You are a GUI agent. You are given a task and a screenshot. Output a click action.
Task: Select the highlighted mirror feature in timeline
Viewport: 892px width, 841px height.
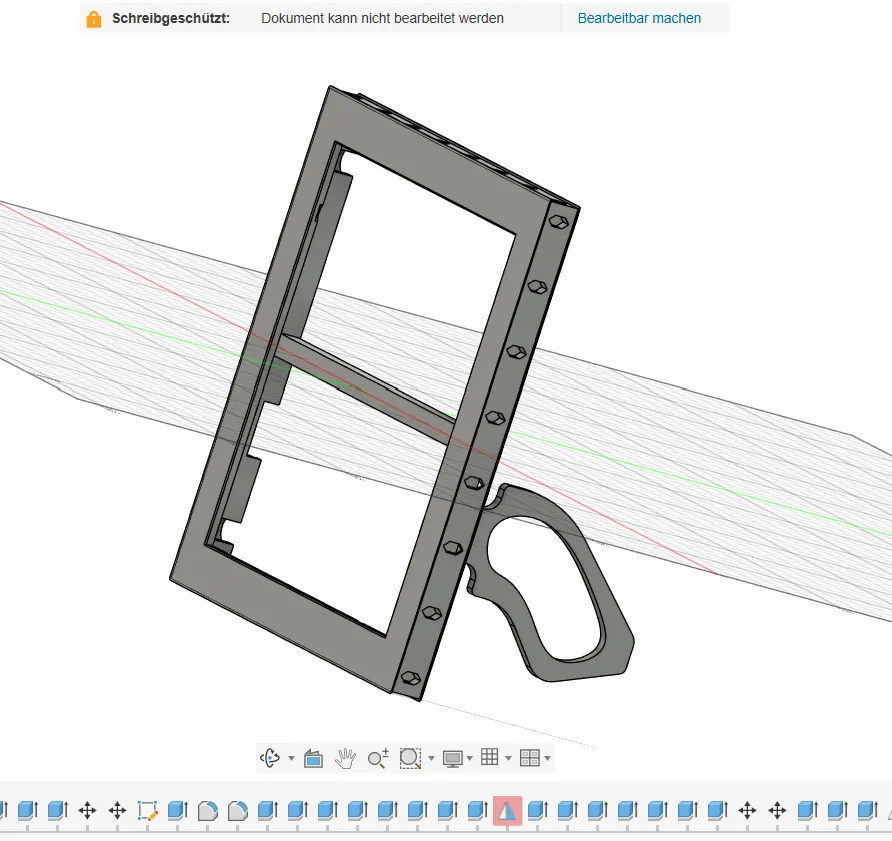507,810
